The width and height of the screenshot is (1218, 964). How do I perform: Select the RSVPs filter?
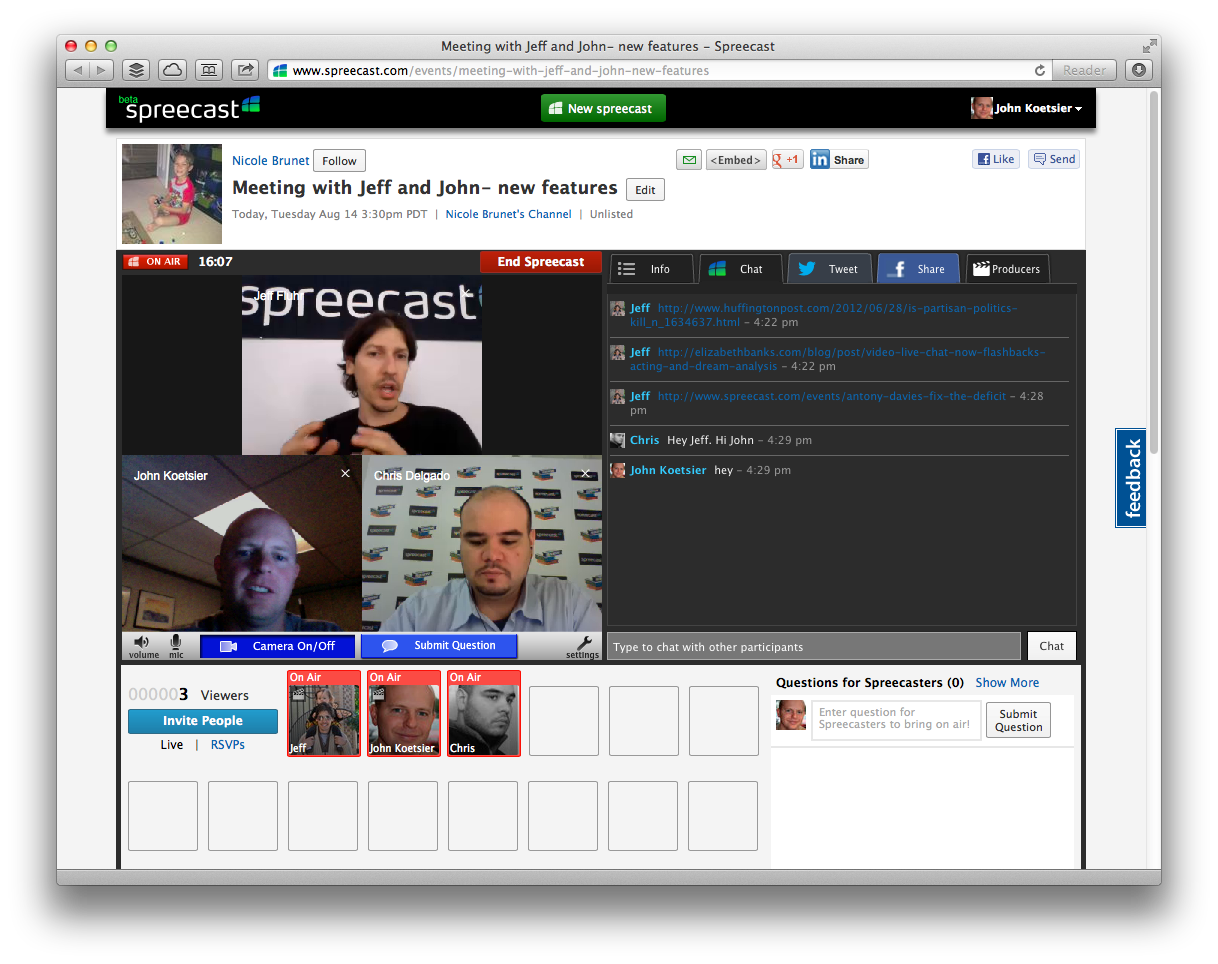[228, 745]
